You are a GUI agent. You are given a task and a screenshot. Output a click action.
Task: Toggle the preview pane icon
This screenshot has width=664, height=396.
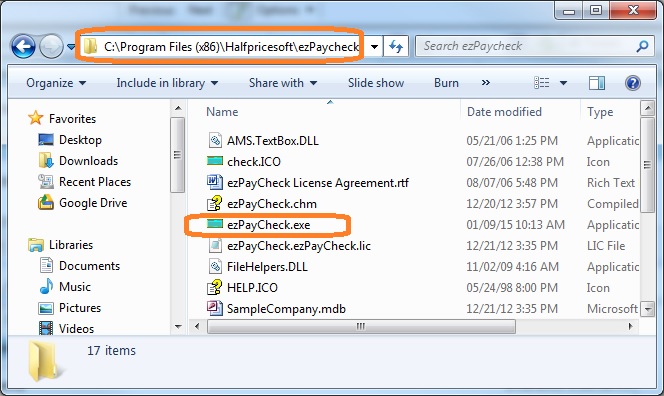click(x=597, y=83)
